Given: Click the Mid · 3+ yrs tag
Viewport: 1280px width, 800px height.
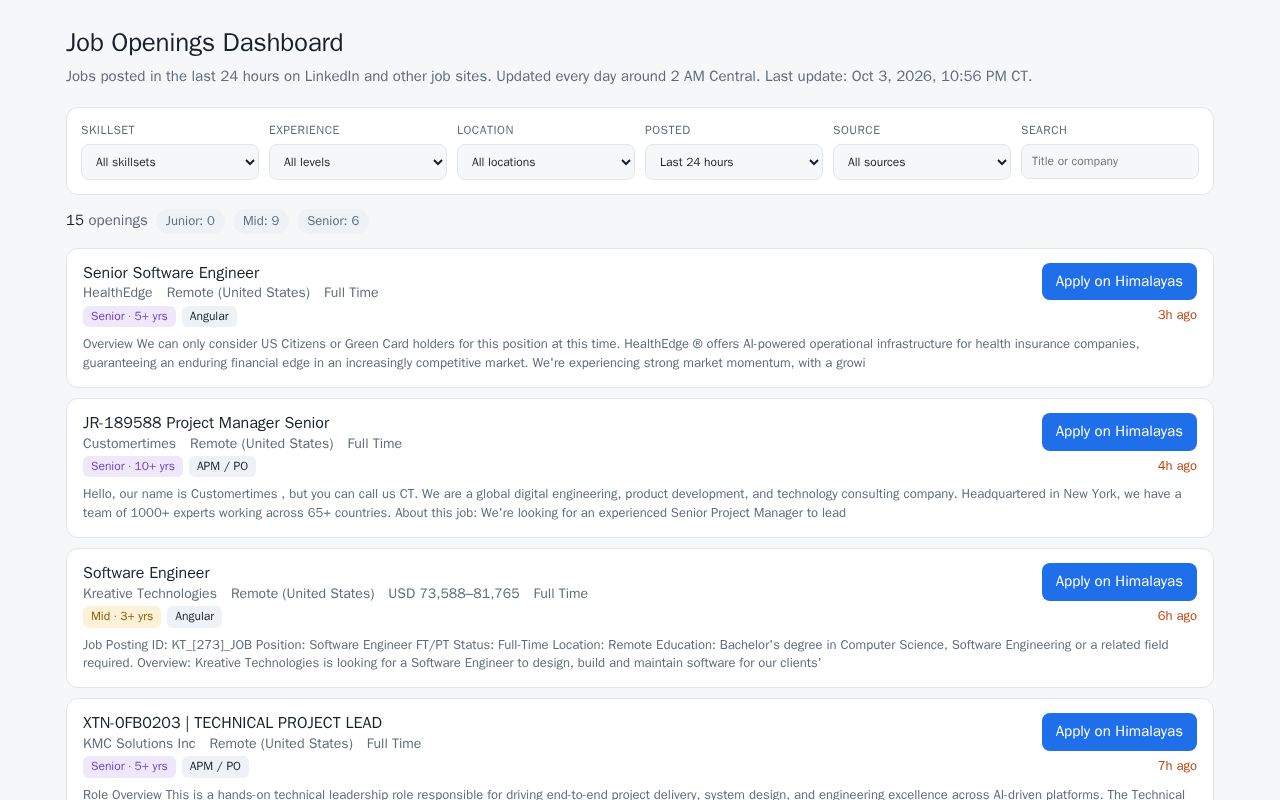Looking at the screenshot, I should 122,616.
